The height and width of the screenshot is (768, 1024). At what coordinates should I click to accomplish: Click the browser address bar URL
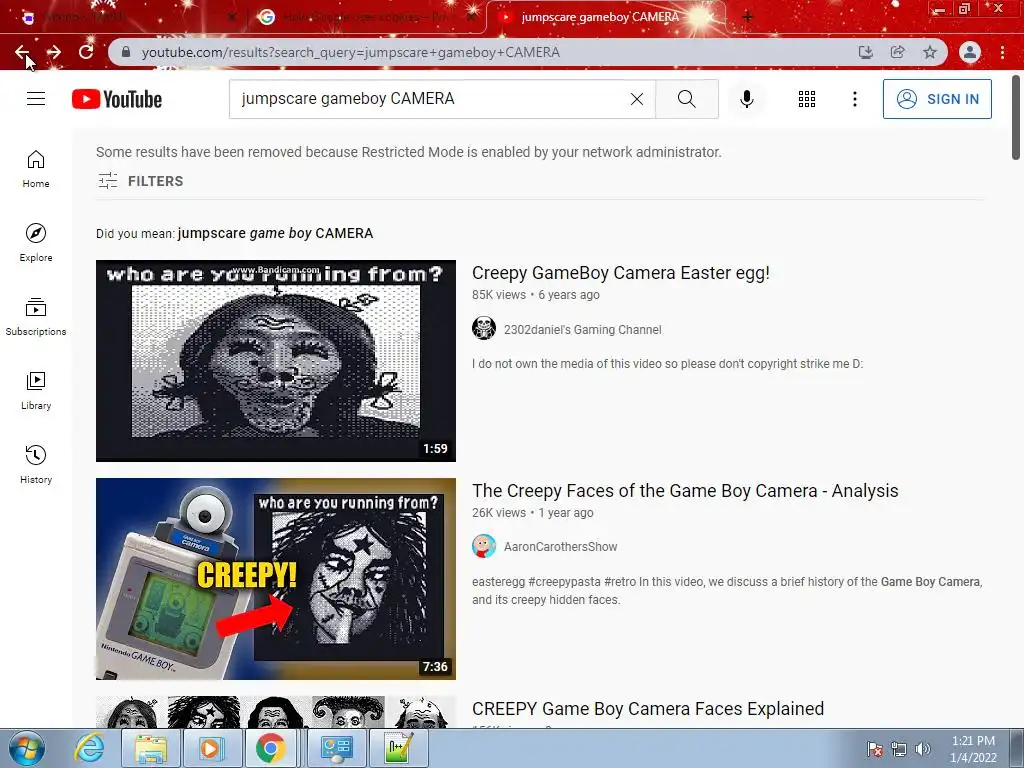[x=351, y=52]
